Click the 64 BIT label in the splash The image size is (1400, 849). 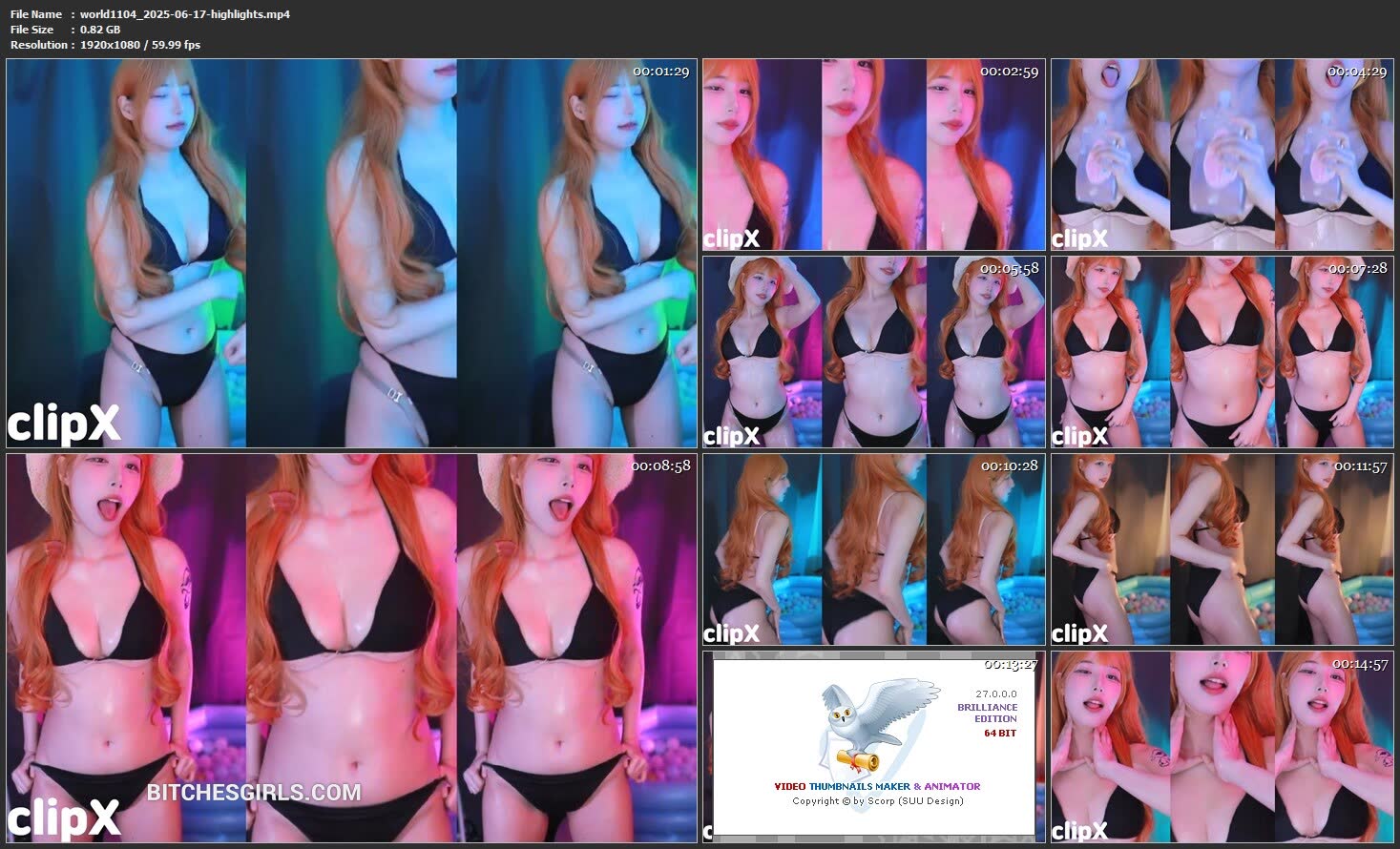(1000, 733)
